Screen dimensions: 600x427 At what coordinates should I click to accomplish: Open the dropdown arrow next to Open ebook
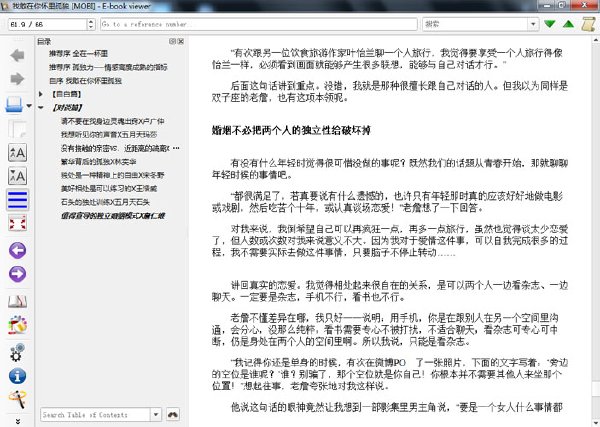[x=29, y=106]
